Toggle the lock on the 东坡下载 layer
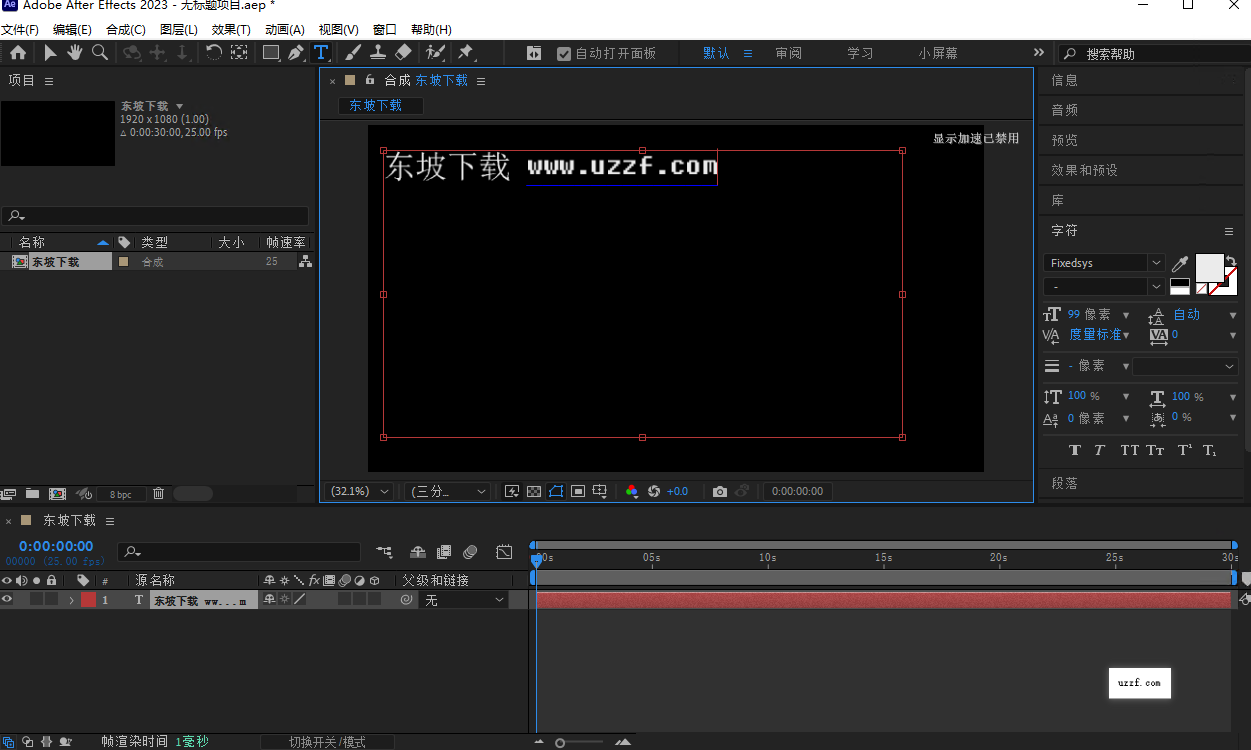Screen dimensions: 1251x750 [52, 599]
